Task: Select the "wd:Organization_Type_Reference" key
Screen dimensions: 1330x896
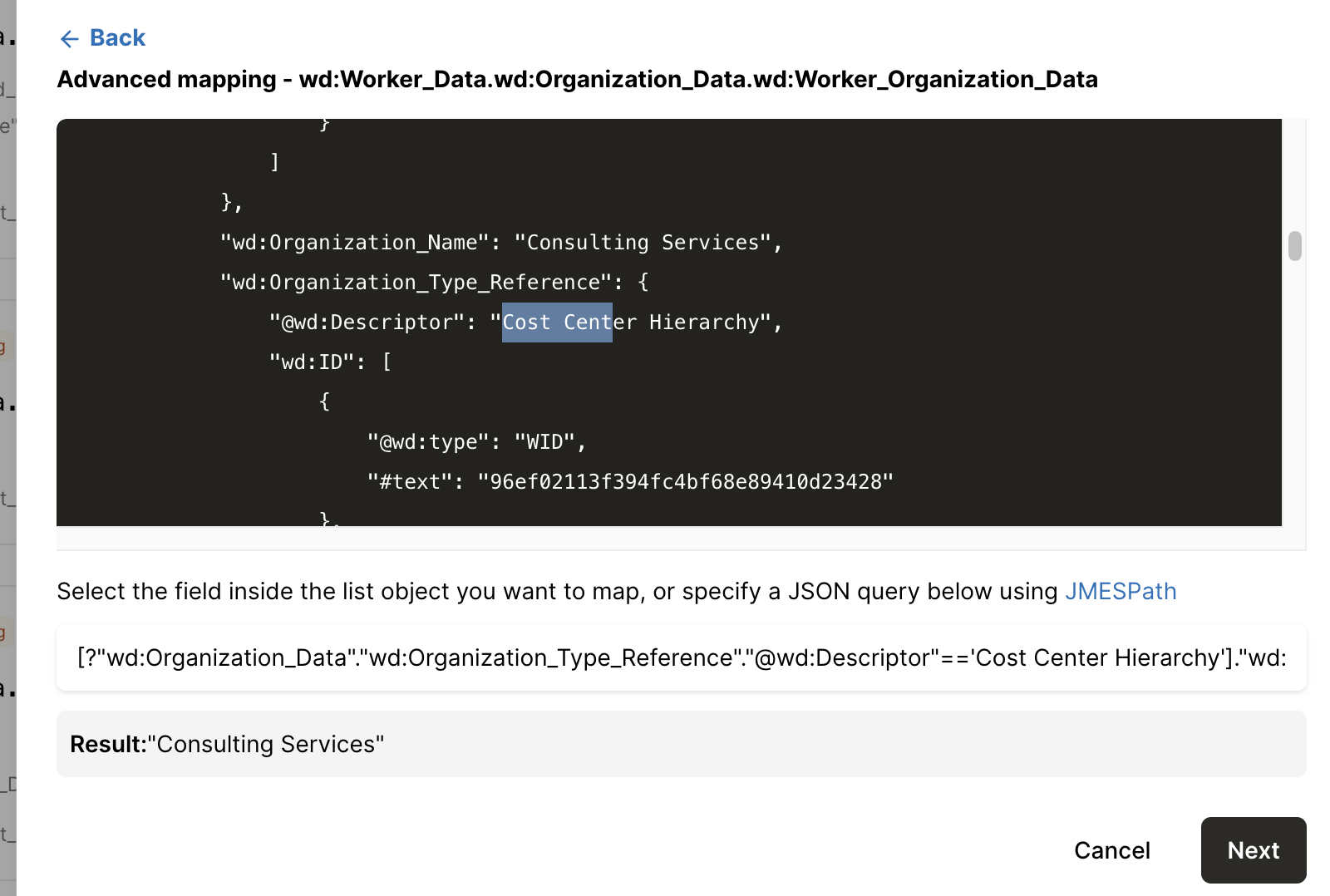Action: tap(416, 283)
